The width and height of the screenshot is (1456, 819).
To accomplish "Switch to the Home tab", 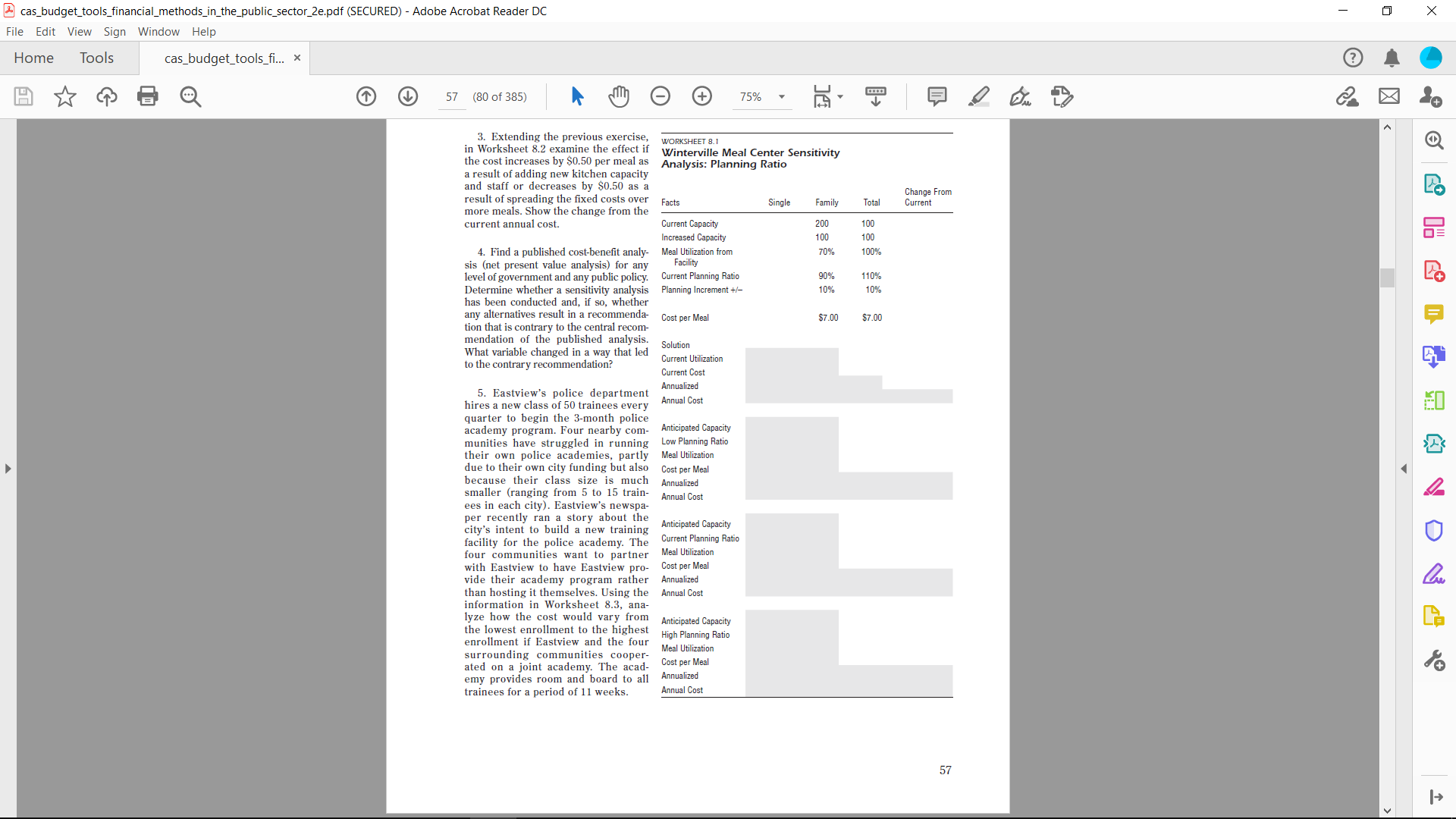I will pyautogui.click(x=33, y=58).
